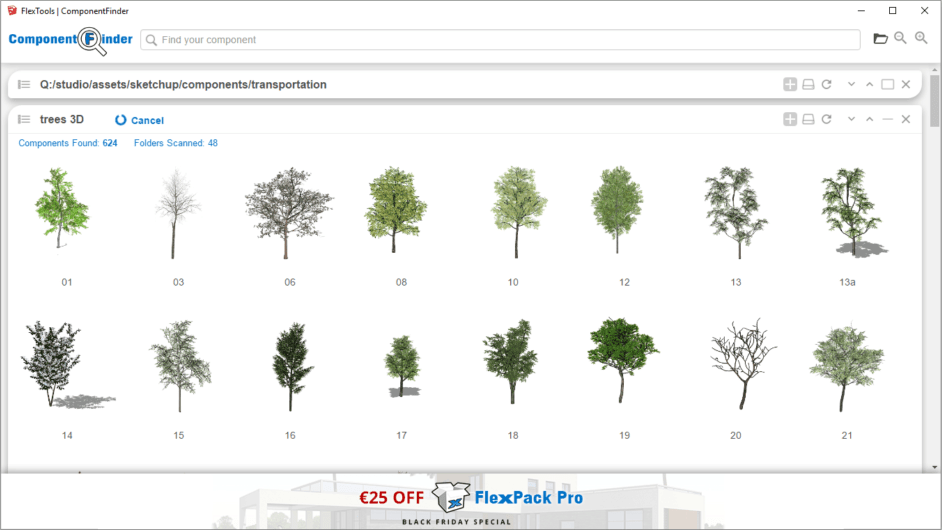942x530 pixels.
Task: Click plus icon in transportation panel header
Action: [790, 85]
